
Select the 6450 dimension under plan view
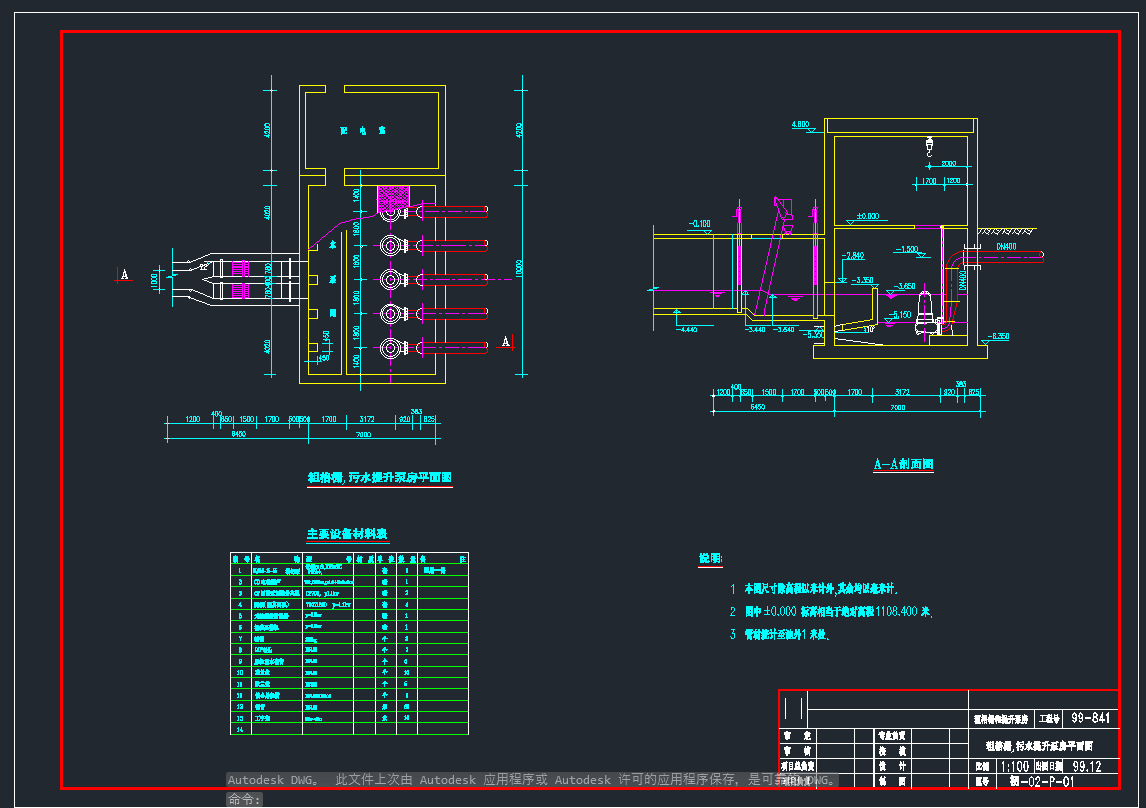coord(239,434)
